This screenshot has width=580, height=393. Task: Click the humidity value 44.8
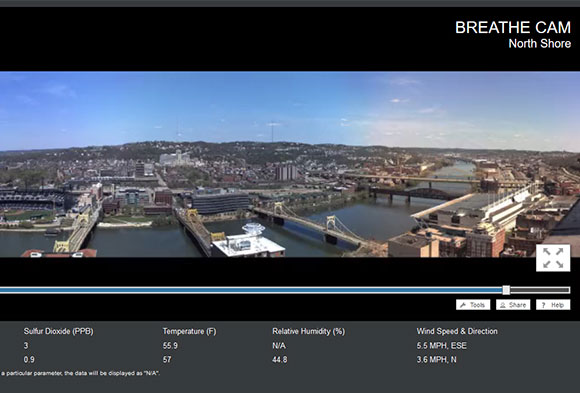[280, 359]
